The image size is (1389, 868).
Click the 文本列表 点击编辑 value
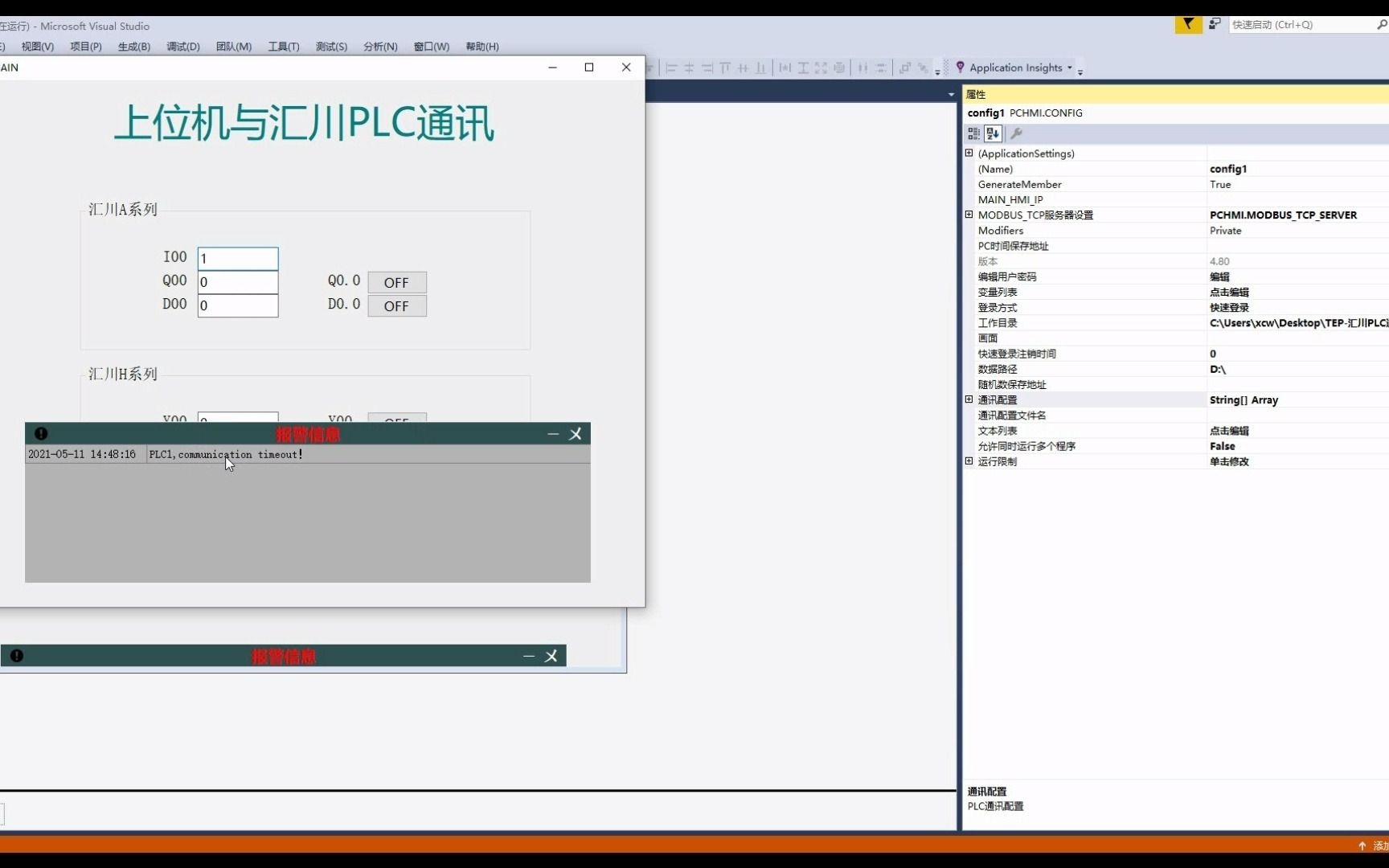pyautogui.click(x=1229, y=431)
